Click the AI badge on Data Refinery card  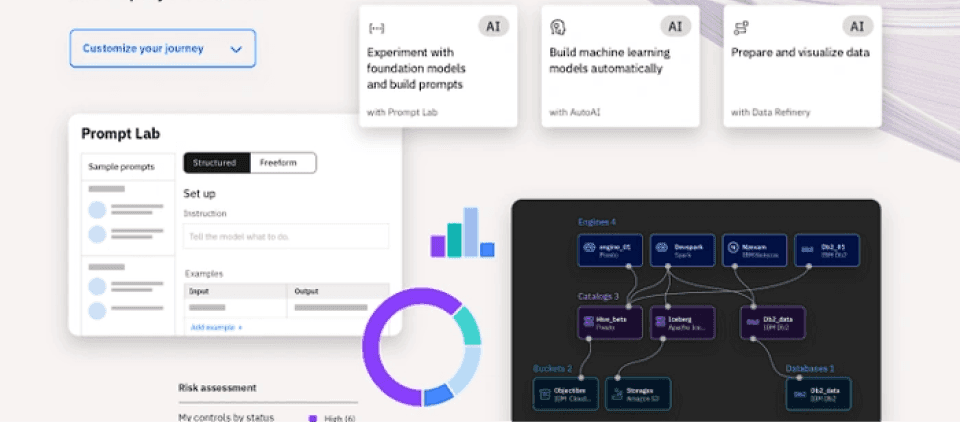pos(857,26)
